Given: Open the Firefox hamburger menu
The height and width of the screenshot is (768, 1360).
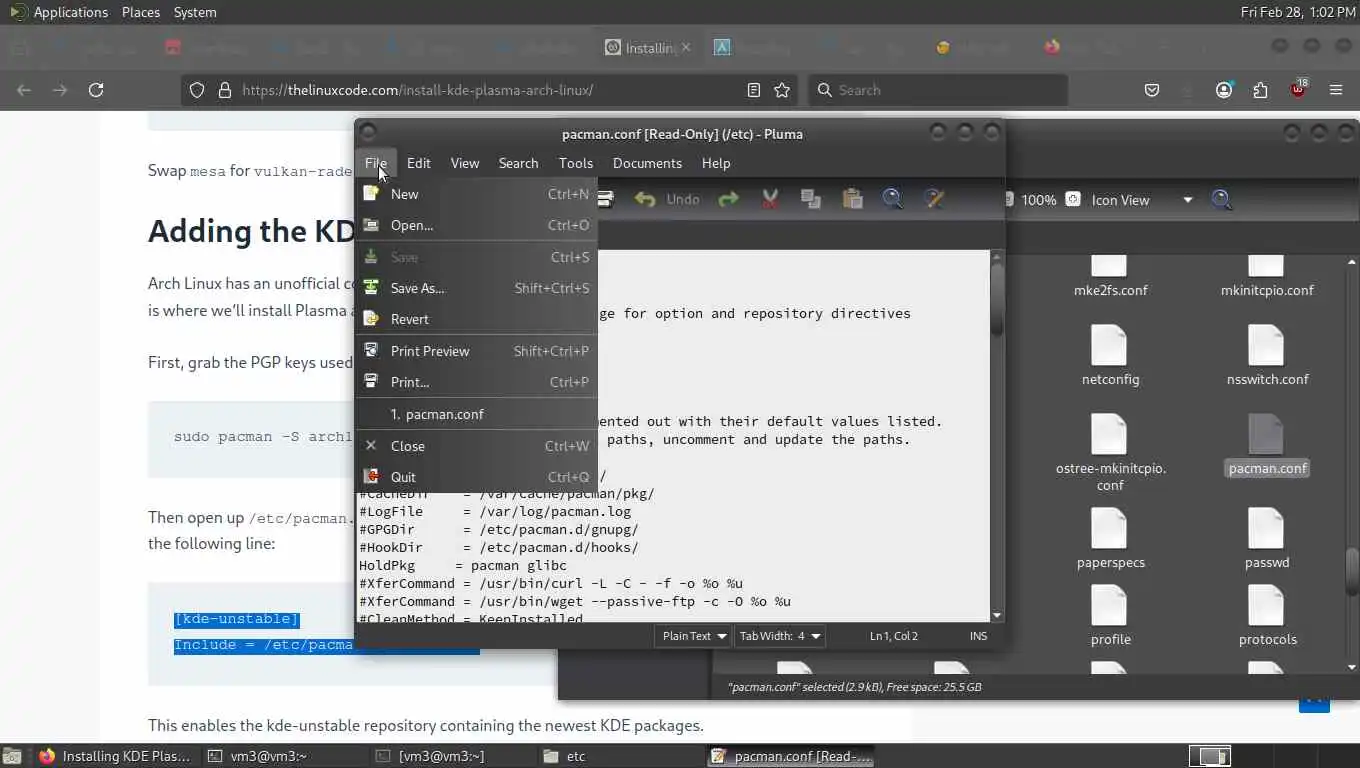Looking at the screenshot, I should pos(1336,90).
